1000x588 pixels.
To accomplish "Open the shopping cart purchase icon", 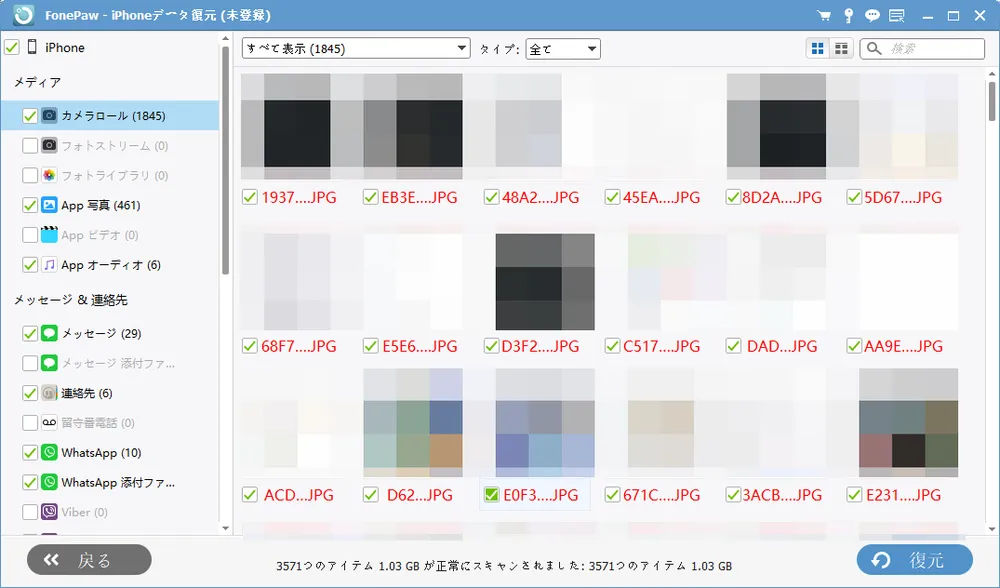I will [824, 15].
